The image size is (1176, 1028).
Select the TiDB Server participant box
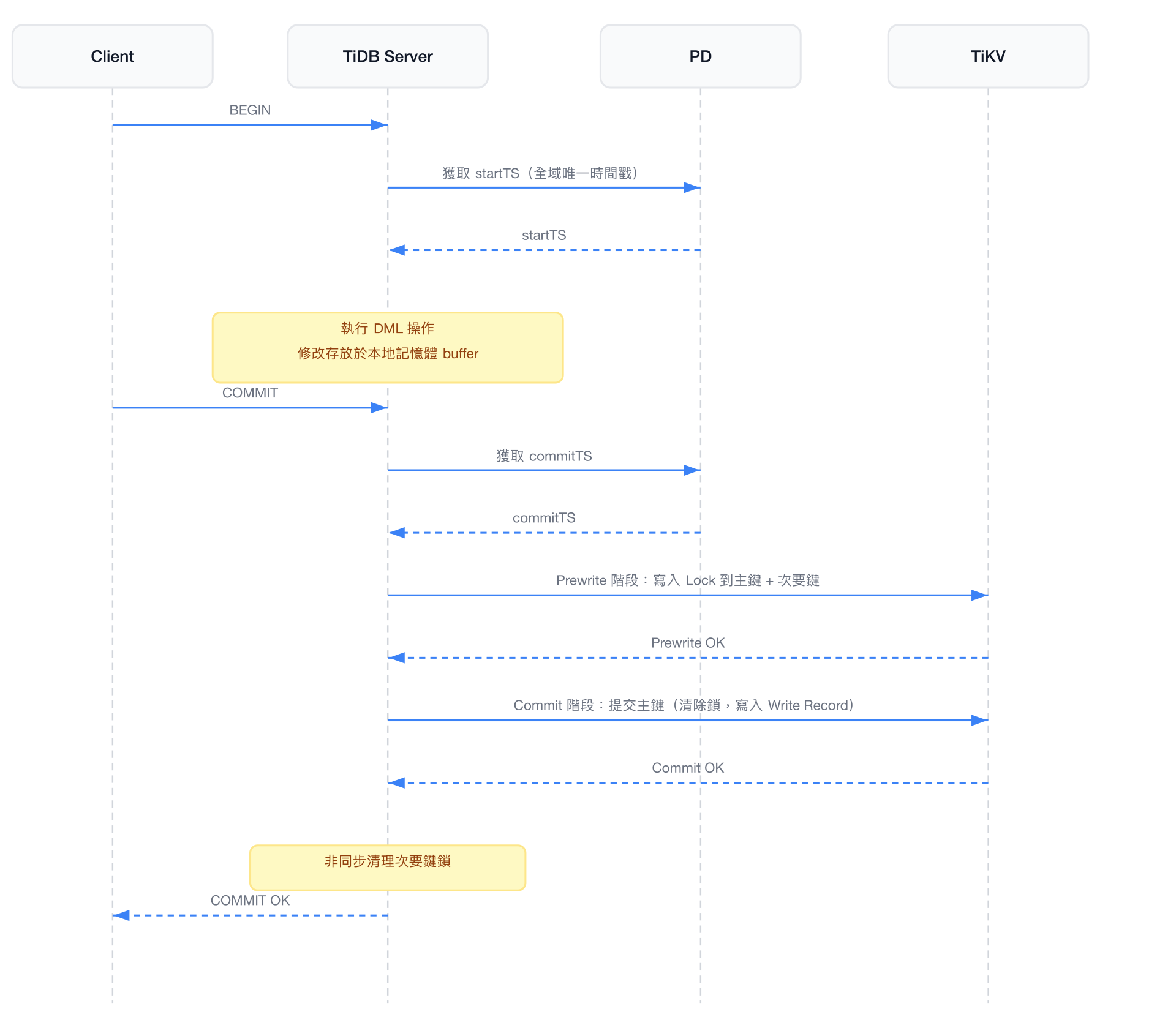point(388,56)
